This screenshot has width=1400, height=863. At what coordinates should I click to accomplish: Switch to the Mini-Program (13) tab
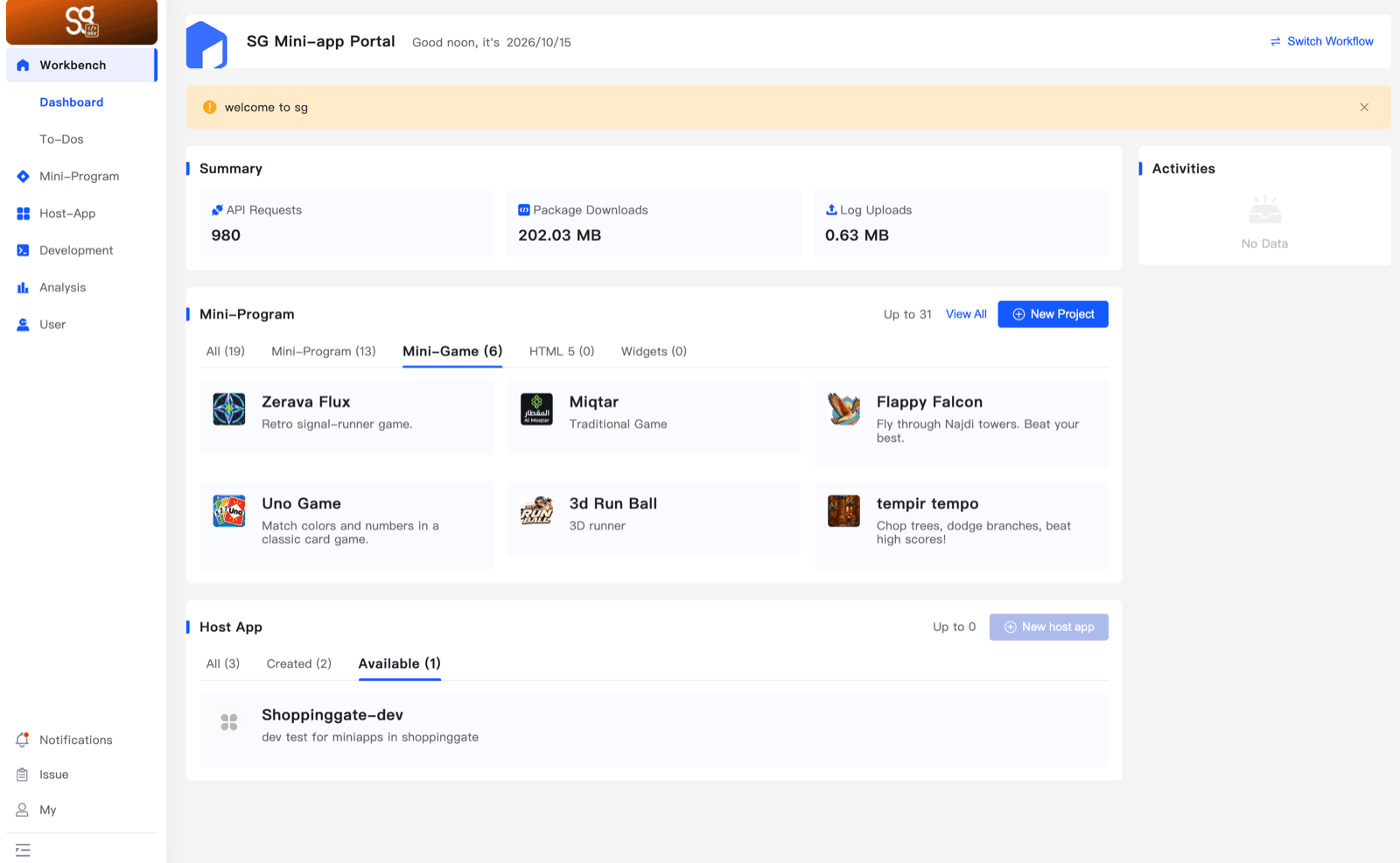tap(324, 351)
